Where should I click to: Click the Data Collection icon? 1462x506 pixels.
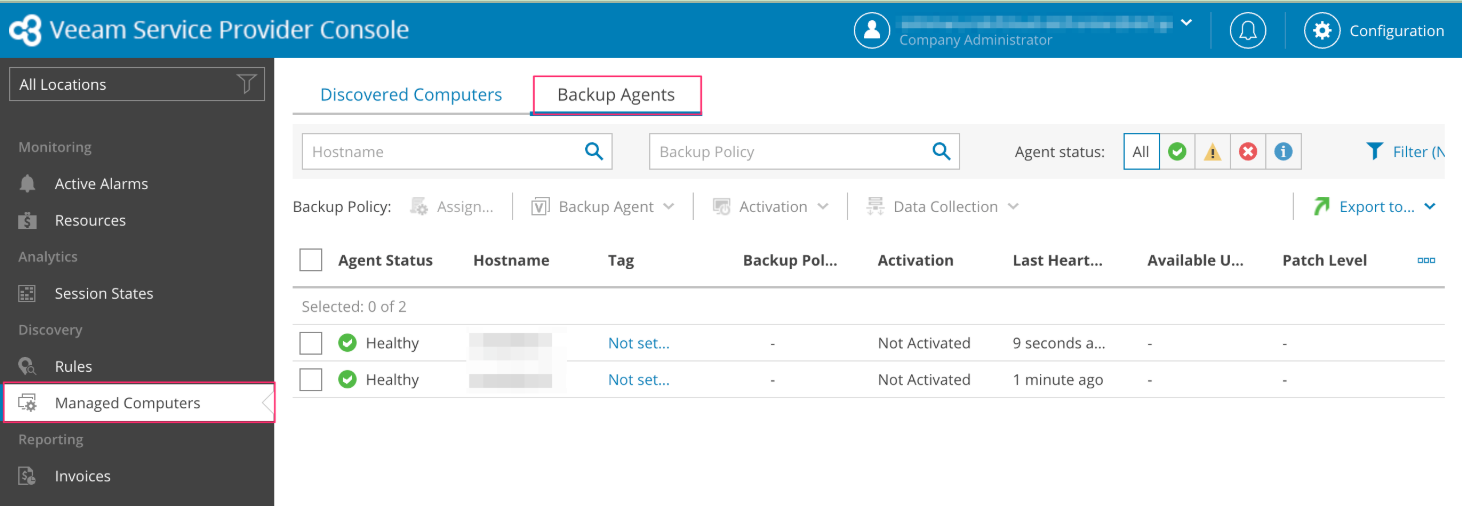[875, 206]
